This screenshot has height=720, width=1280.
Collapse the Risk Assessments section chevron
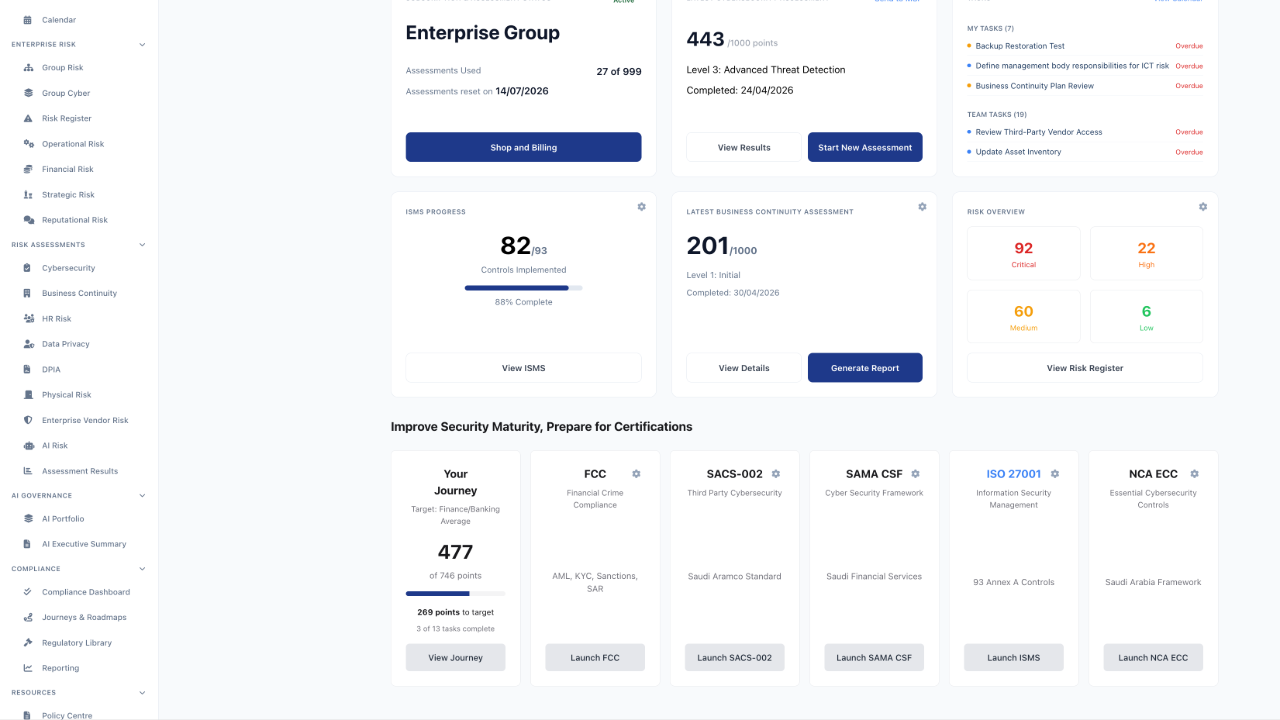[x=142, y=244]
